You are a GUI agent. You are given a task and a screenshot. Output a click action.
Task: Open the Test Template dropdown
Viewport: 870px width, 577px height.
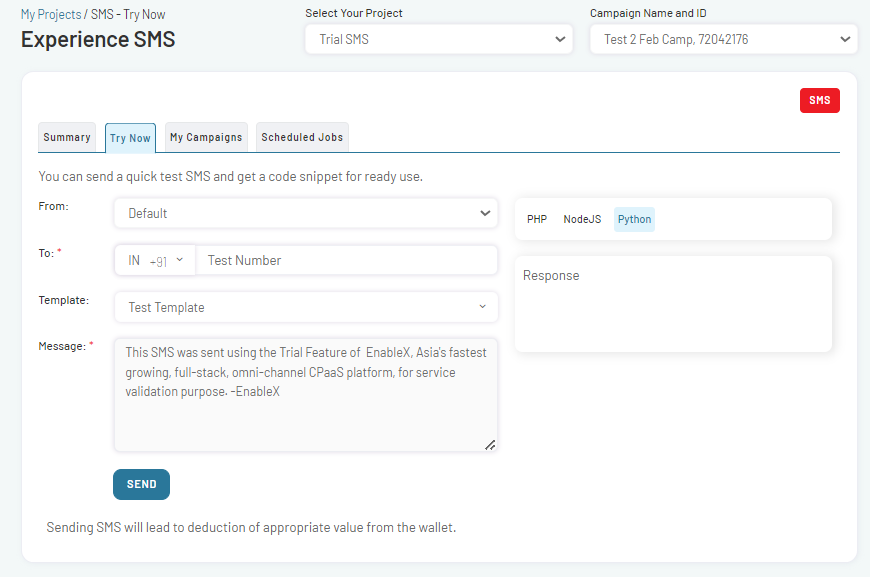click(305, 307)
